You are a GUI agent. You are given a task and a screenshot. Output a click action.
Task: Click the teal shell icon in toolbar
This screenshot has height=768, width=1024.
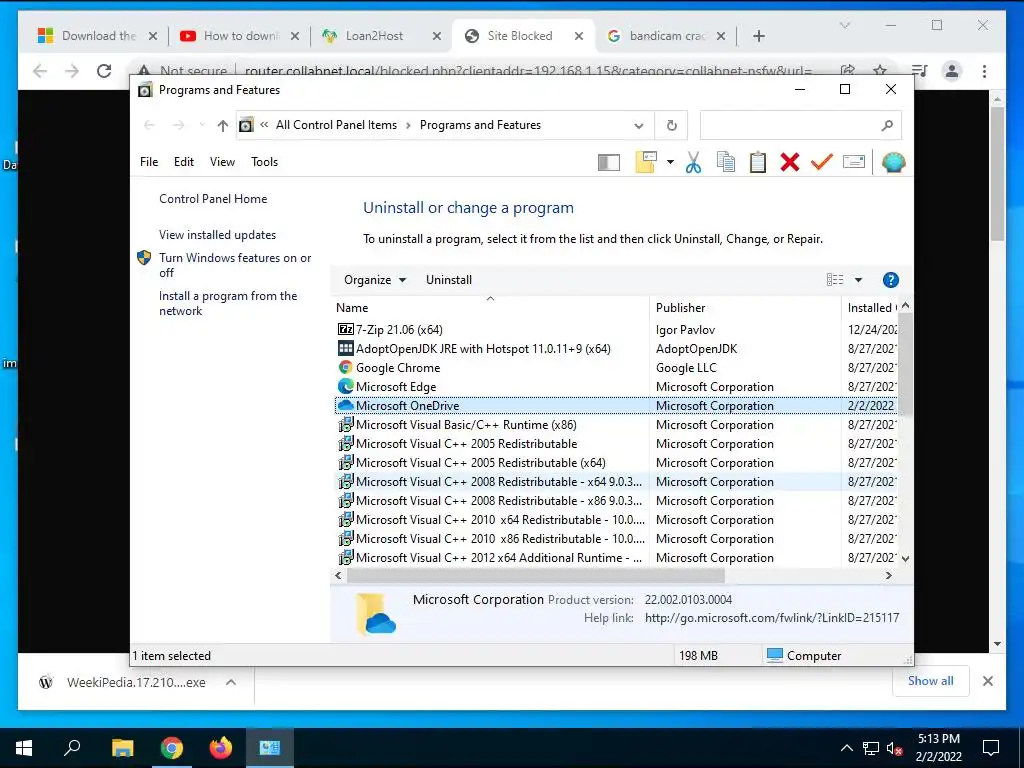[893, 162]
